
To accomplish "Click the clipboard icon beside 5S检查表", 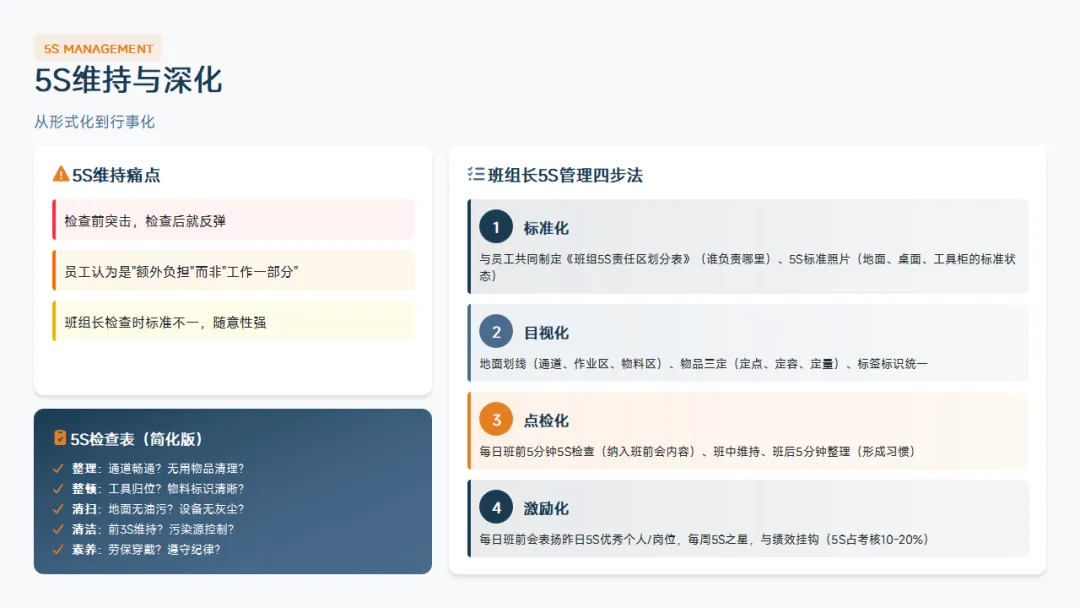I will point(60,438).
